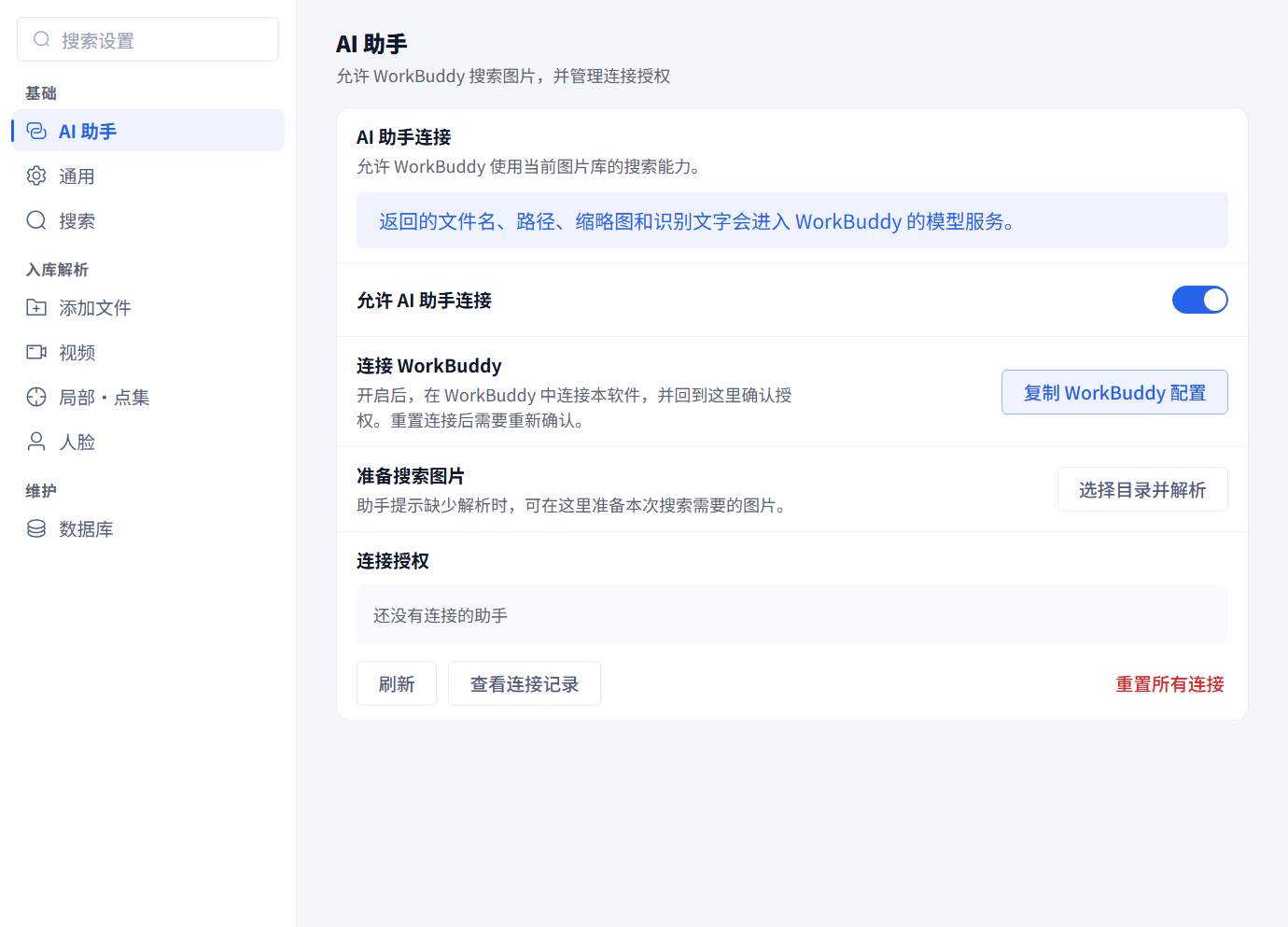Open the AI 助手 settings page

(148, 131)
